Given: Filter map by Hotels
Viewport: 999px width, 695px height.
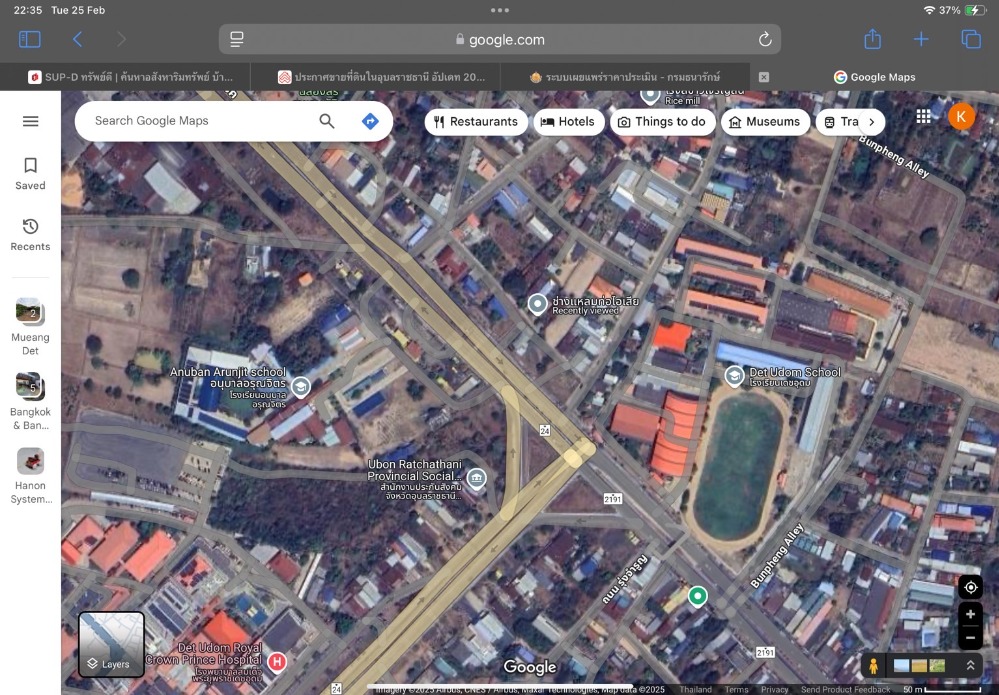Looking at the screenshot, I should (567, 122).
